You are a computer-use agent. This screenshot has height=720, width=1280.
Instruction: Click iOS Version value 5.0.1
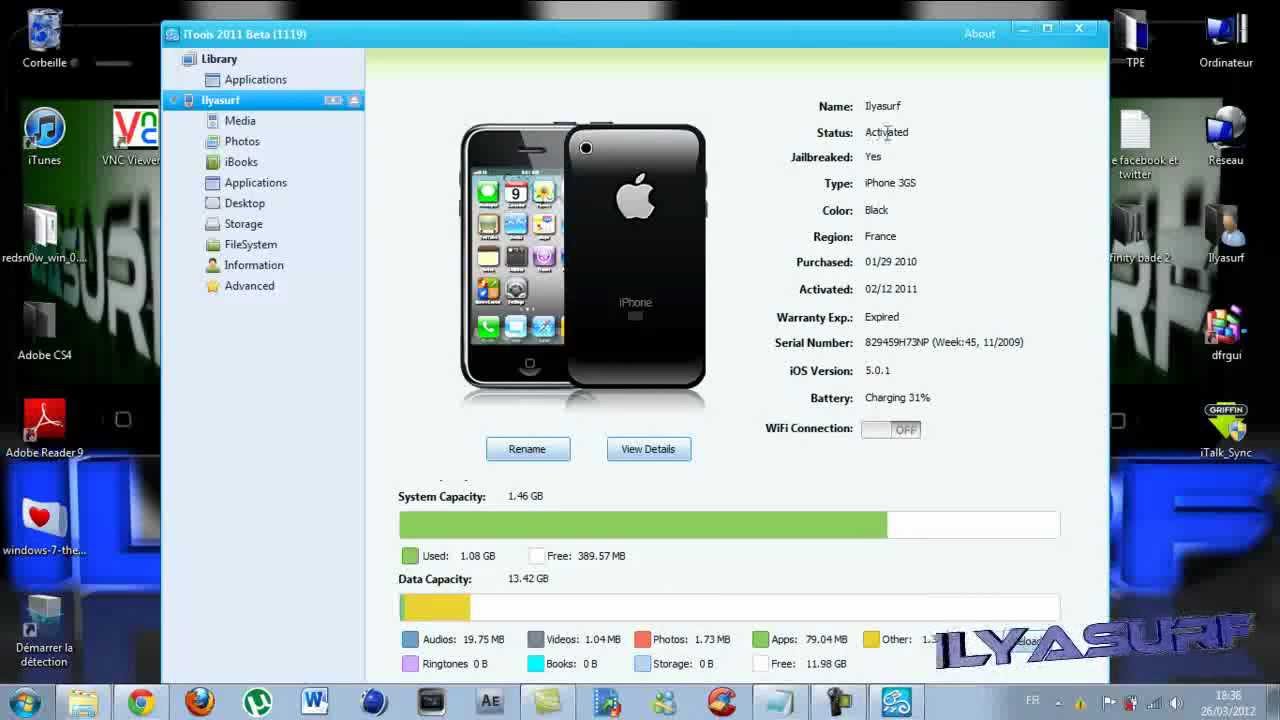[877, 371]
